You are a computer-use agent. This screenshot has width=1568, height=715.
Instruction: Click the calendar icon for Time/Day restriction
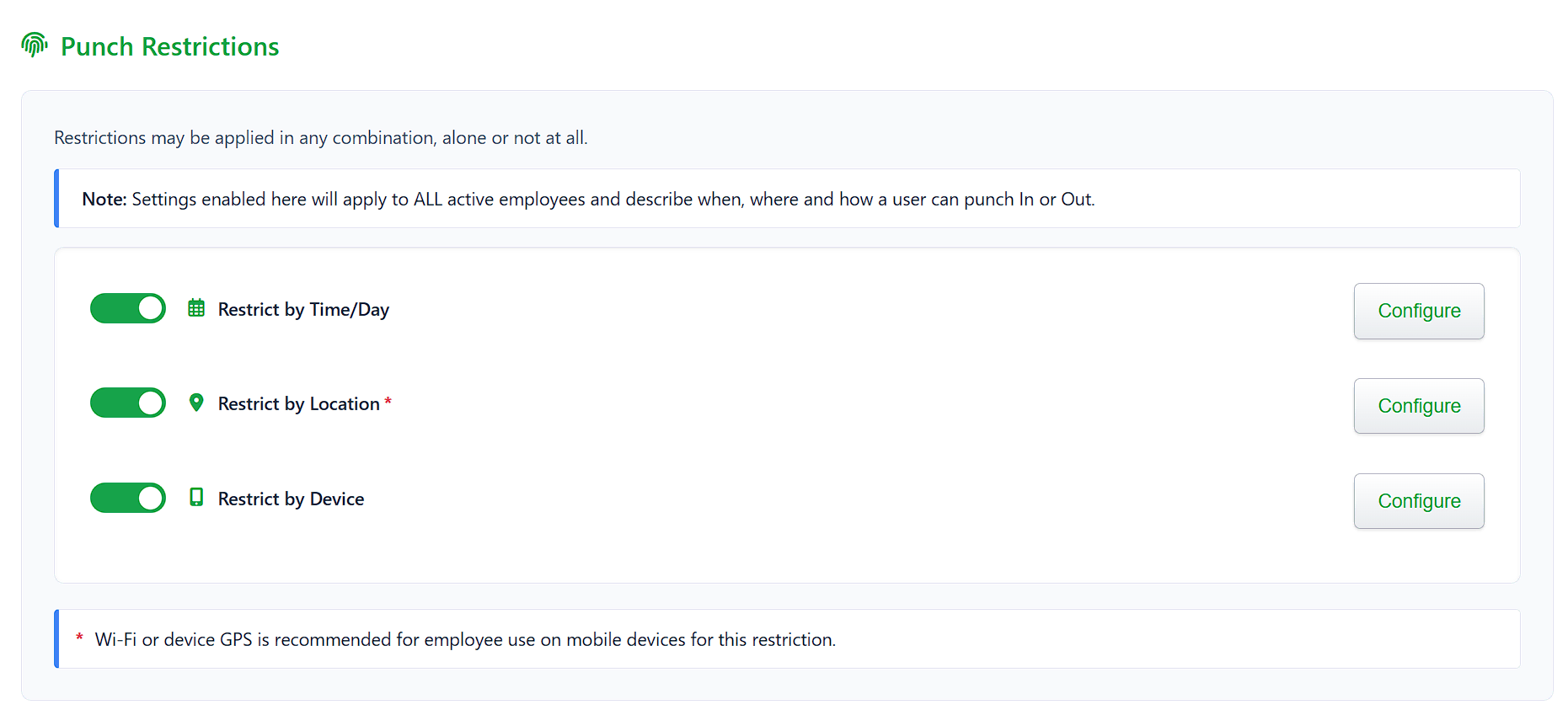click(x=196, y=308)
